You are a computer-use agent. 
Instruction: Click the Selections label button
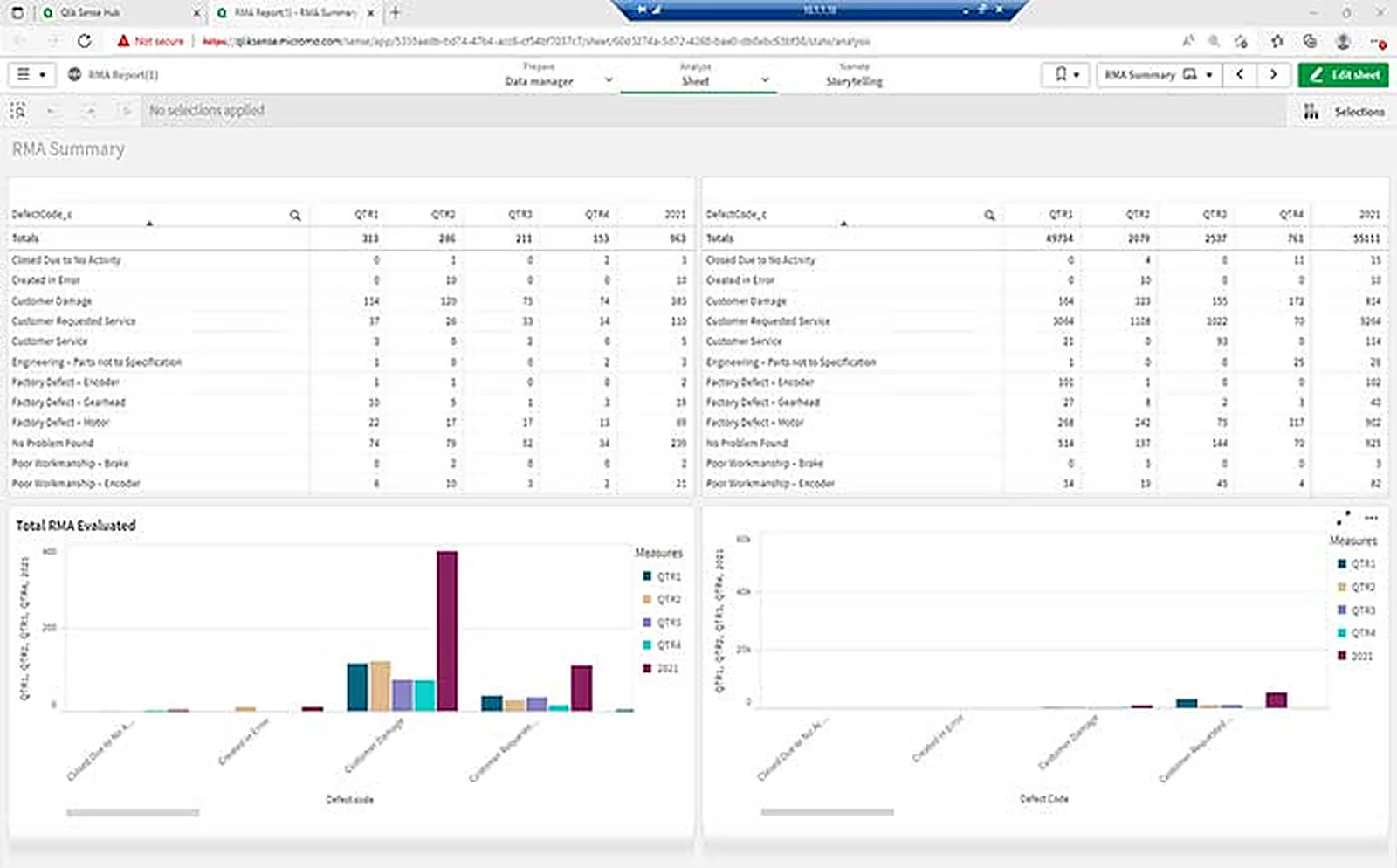1359,112
